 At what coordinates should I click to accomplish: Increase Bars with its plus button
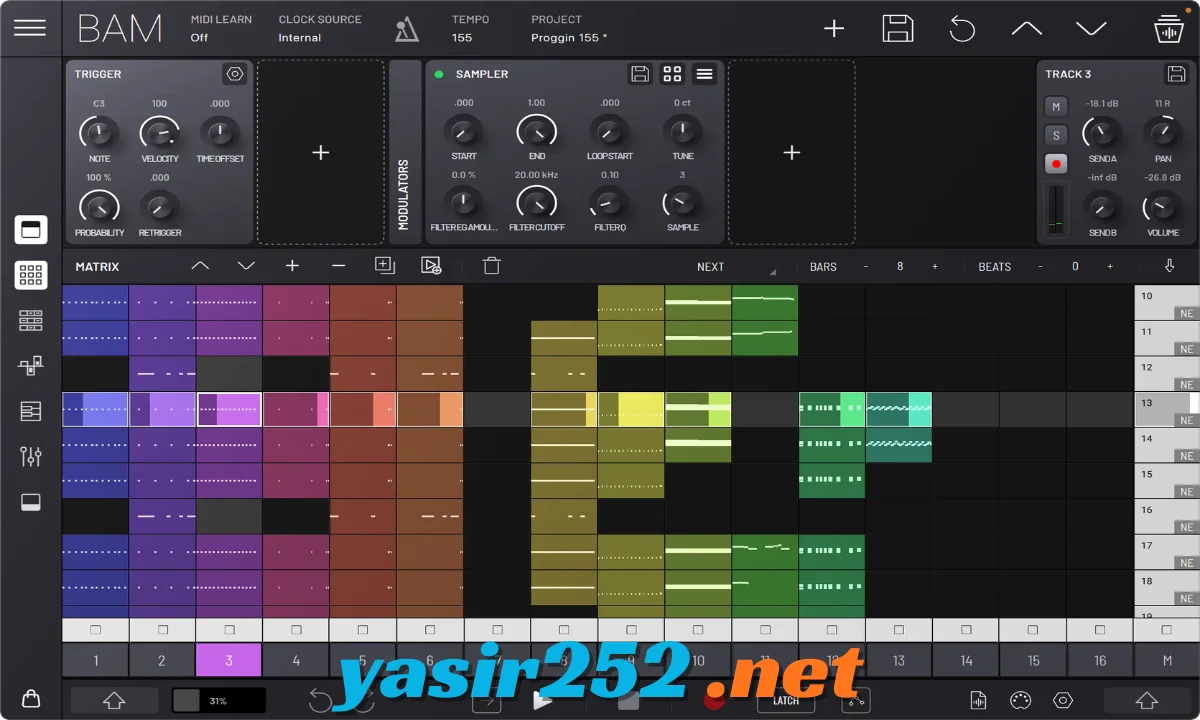click(935, 267)
